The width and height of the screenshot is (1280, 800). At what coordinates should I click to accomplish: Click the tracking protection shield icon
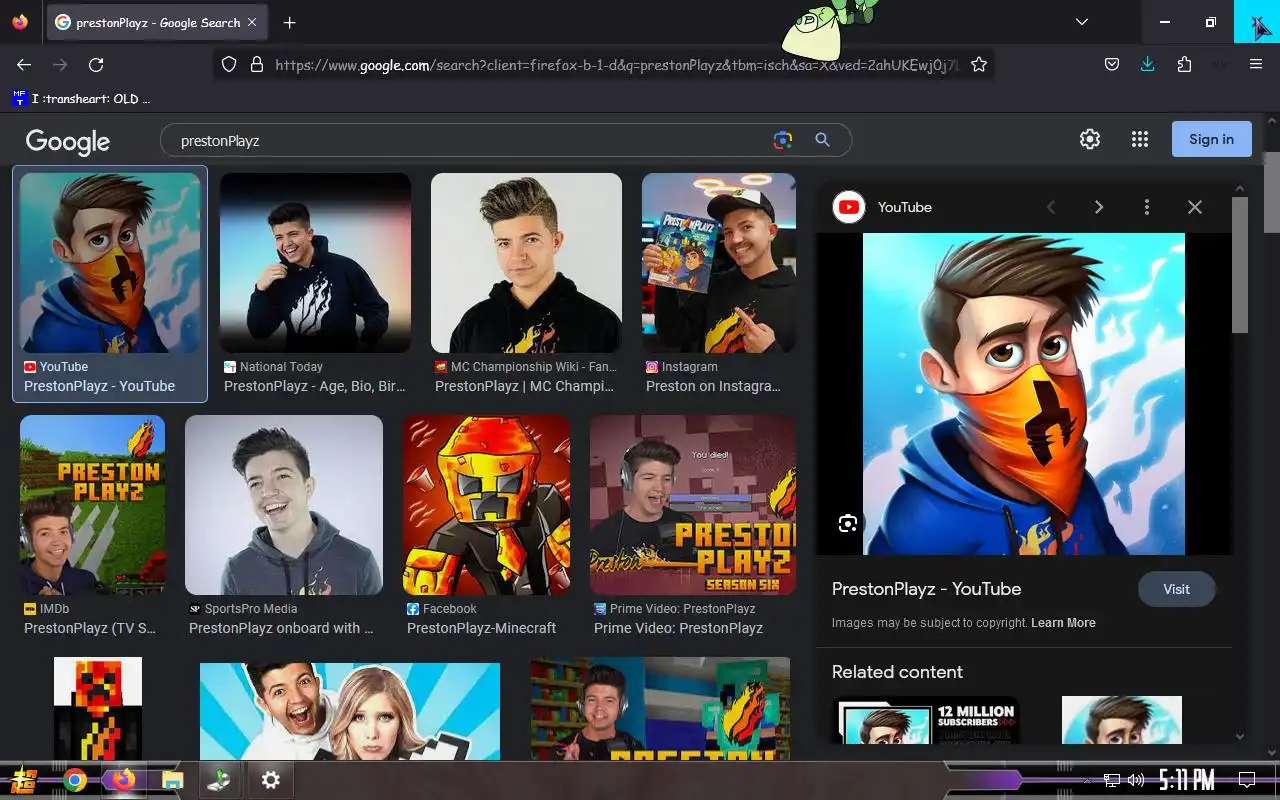229,64
